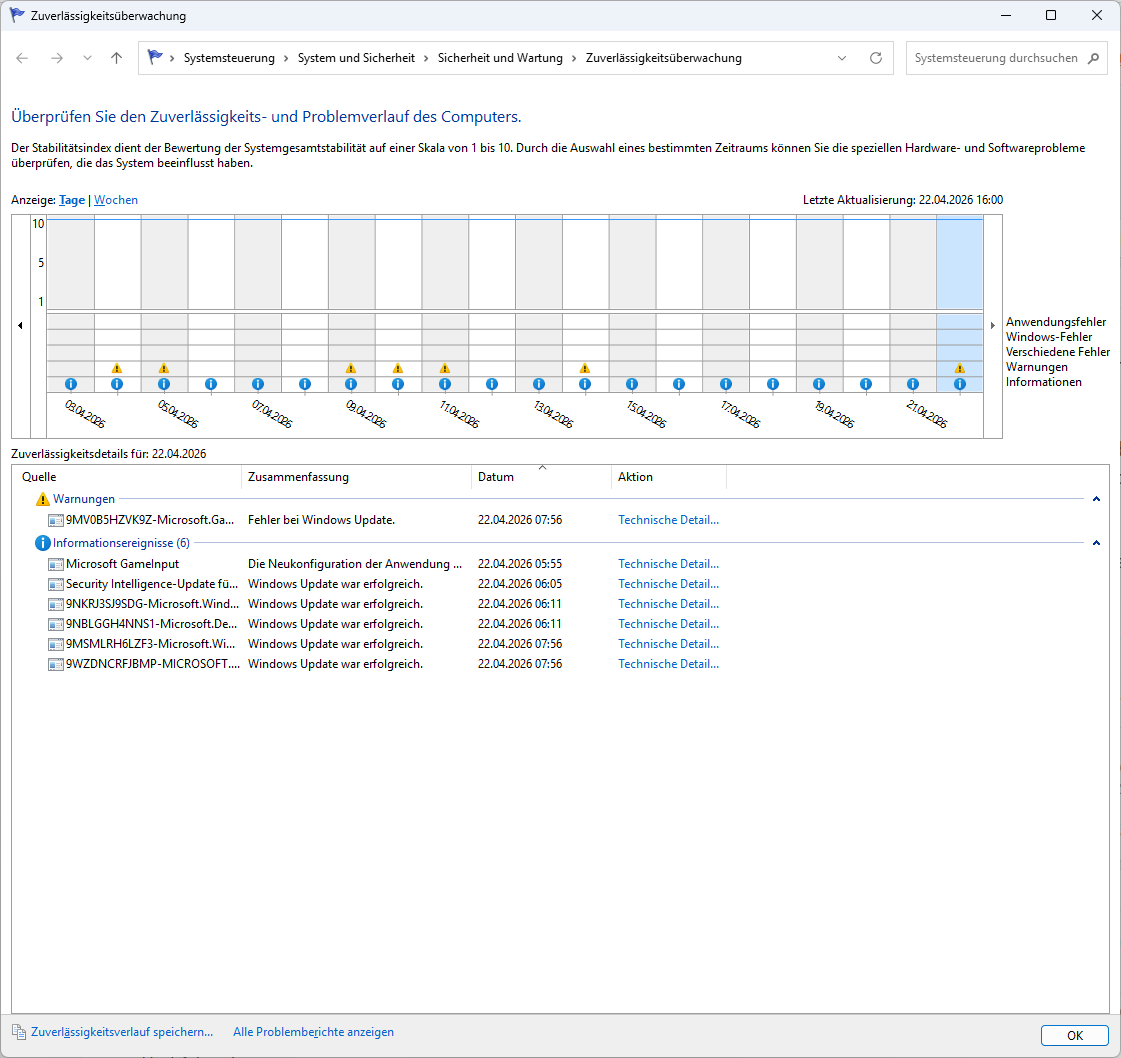Go back with the back arrow

point(22,58)
